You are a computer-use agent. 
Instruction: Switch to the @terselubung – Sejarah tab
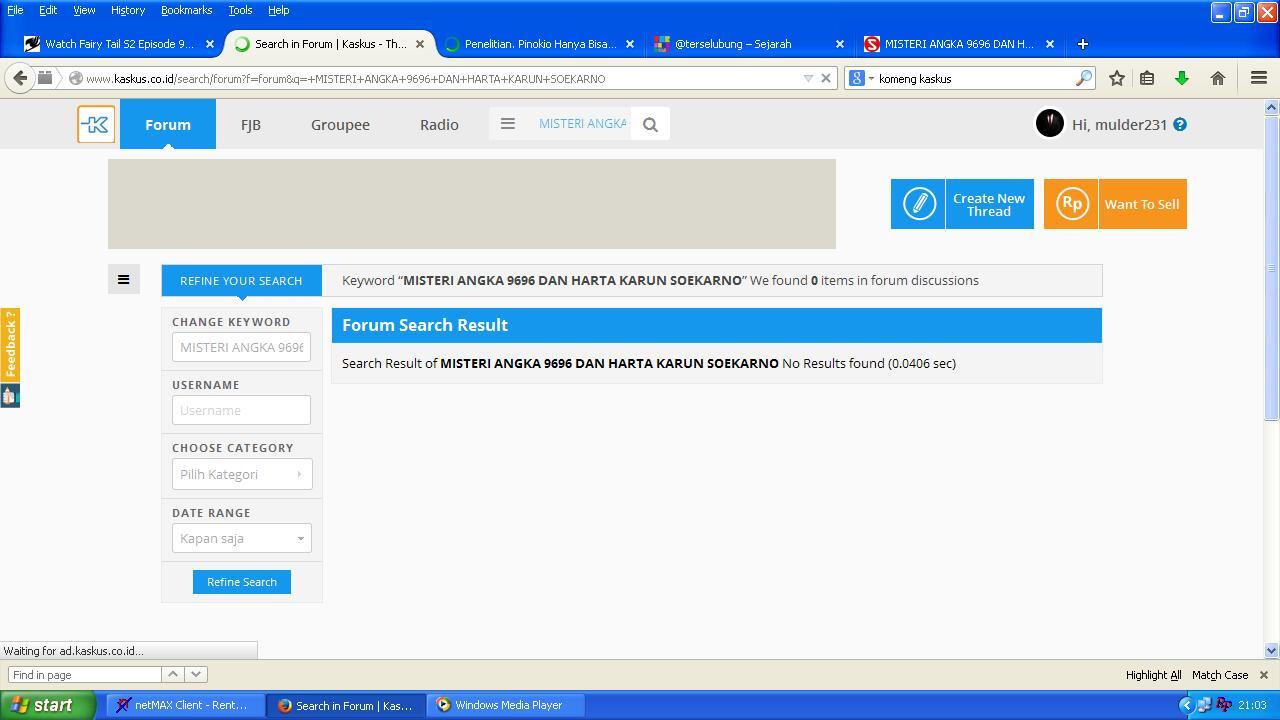click(x=748, y=44)
